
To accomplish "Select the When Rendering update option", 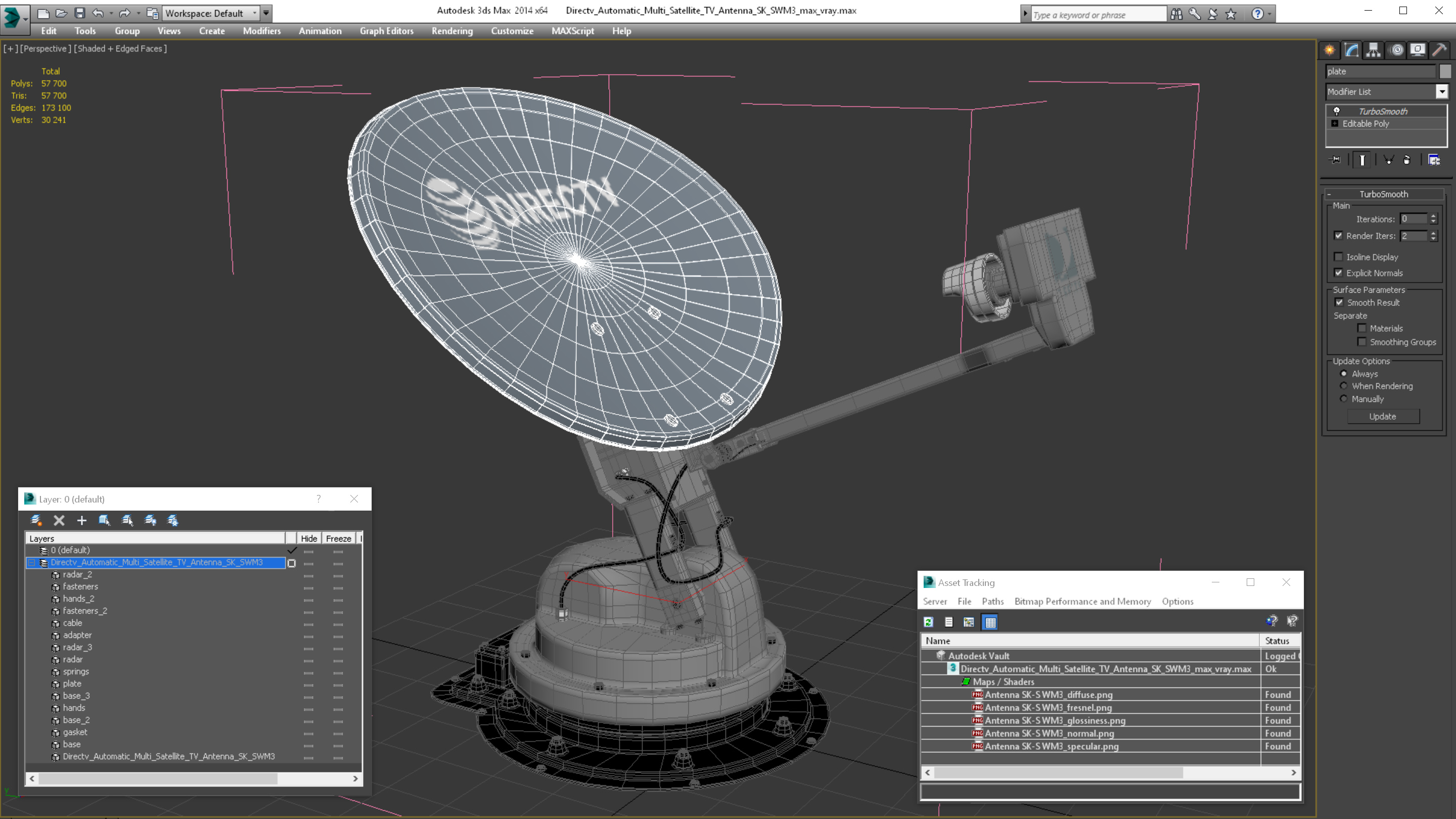I will [x=1344, y=386].
